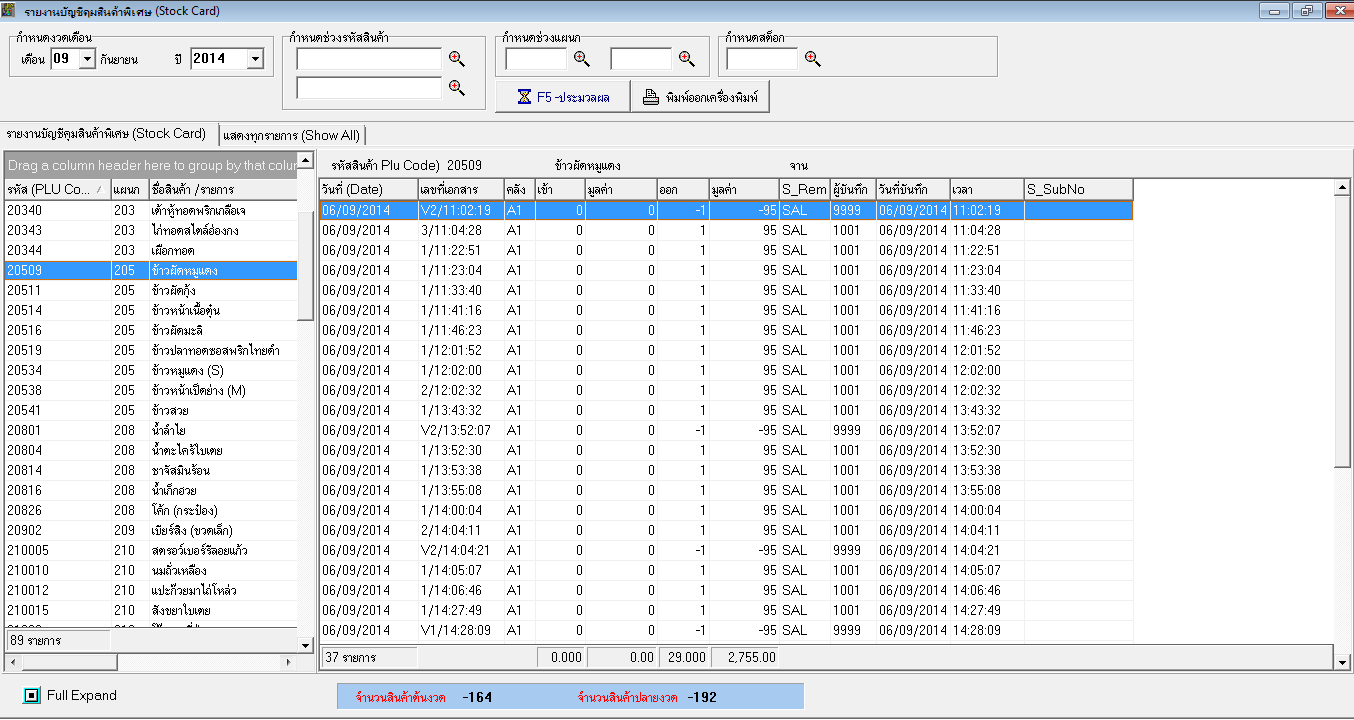Click the print to printer button

(700, 97)
